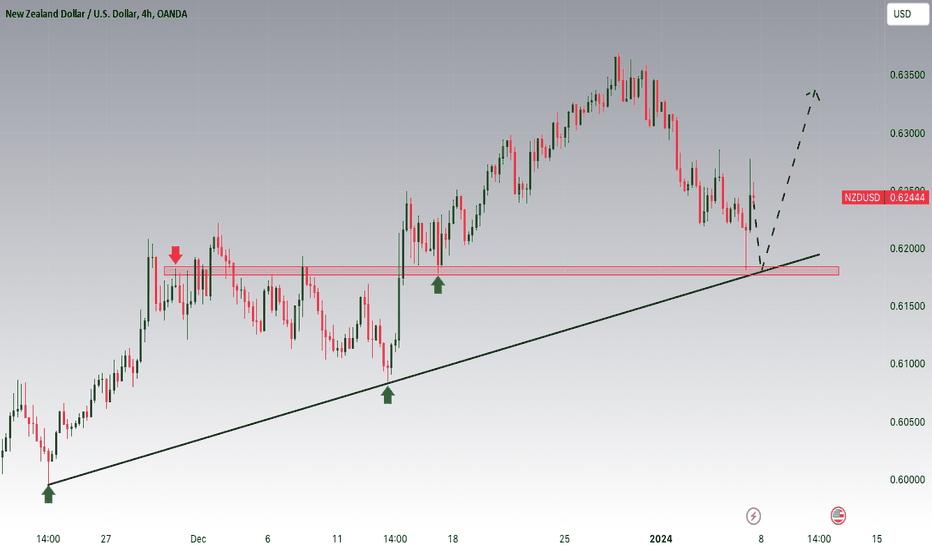Screen dimensions: 932x550
Task: Click the 27 date label on the time axis
Action: (x=106, y=539)
